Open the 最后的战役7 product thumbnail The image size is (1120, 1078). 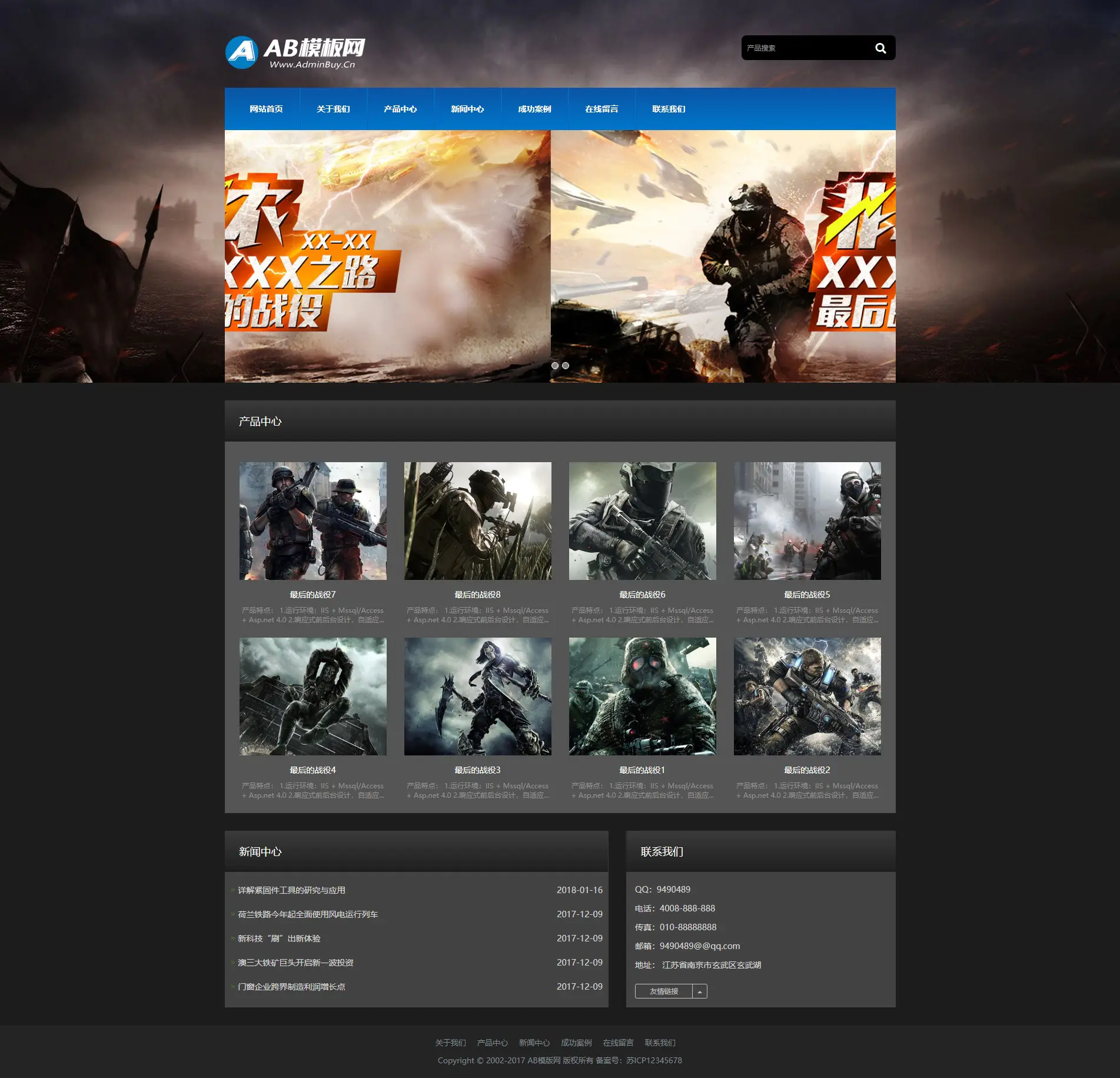(313, 521)
